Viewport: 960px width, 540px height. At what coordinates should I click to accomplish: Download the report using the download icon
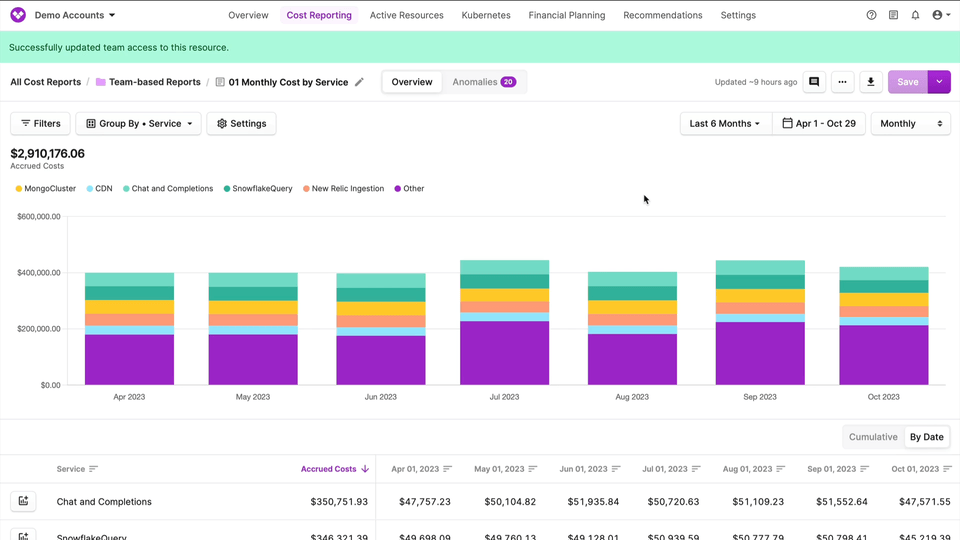click(871, 82)
